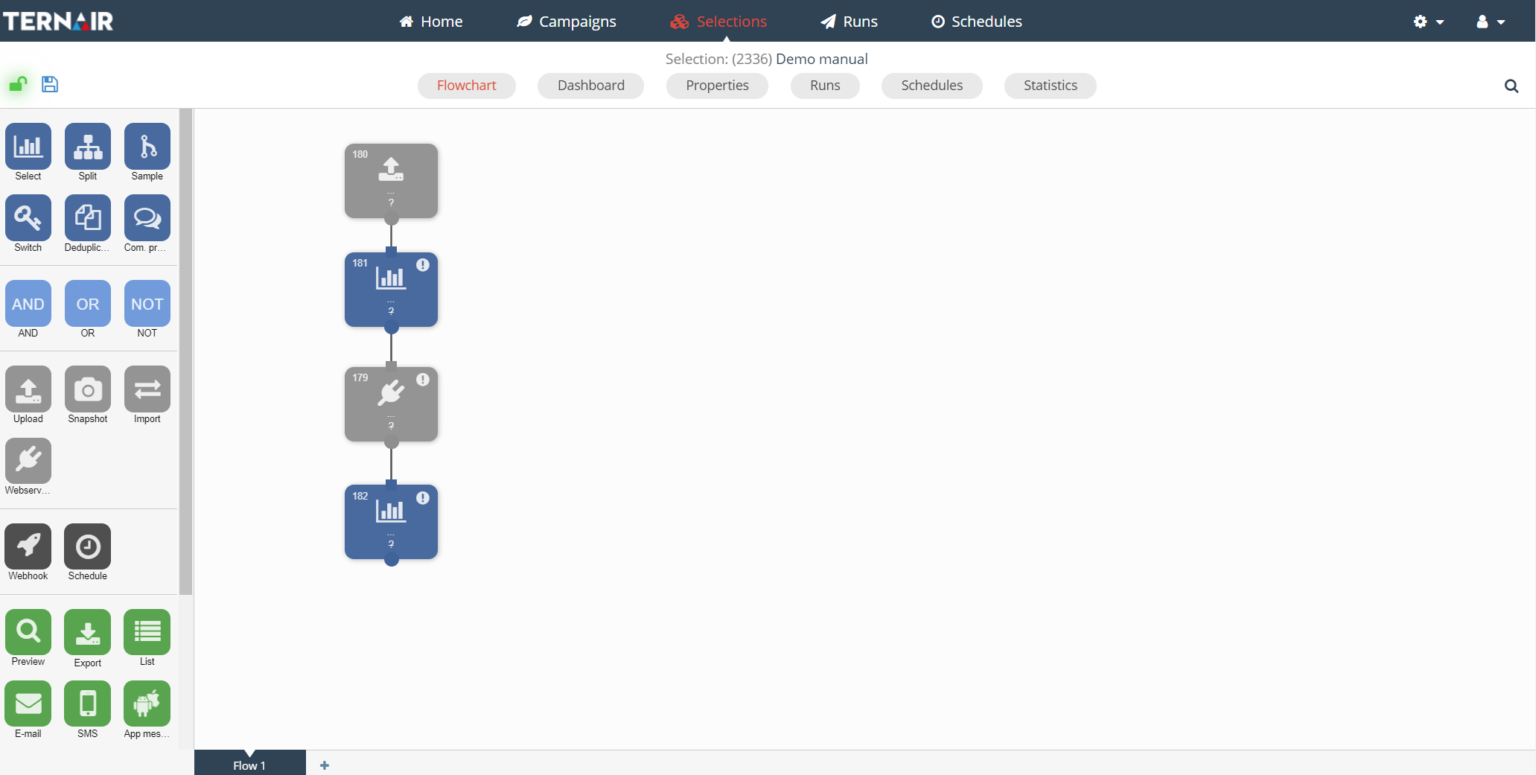Pick the Preview output block

[x=28, y=632]
